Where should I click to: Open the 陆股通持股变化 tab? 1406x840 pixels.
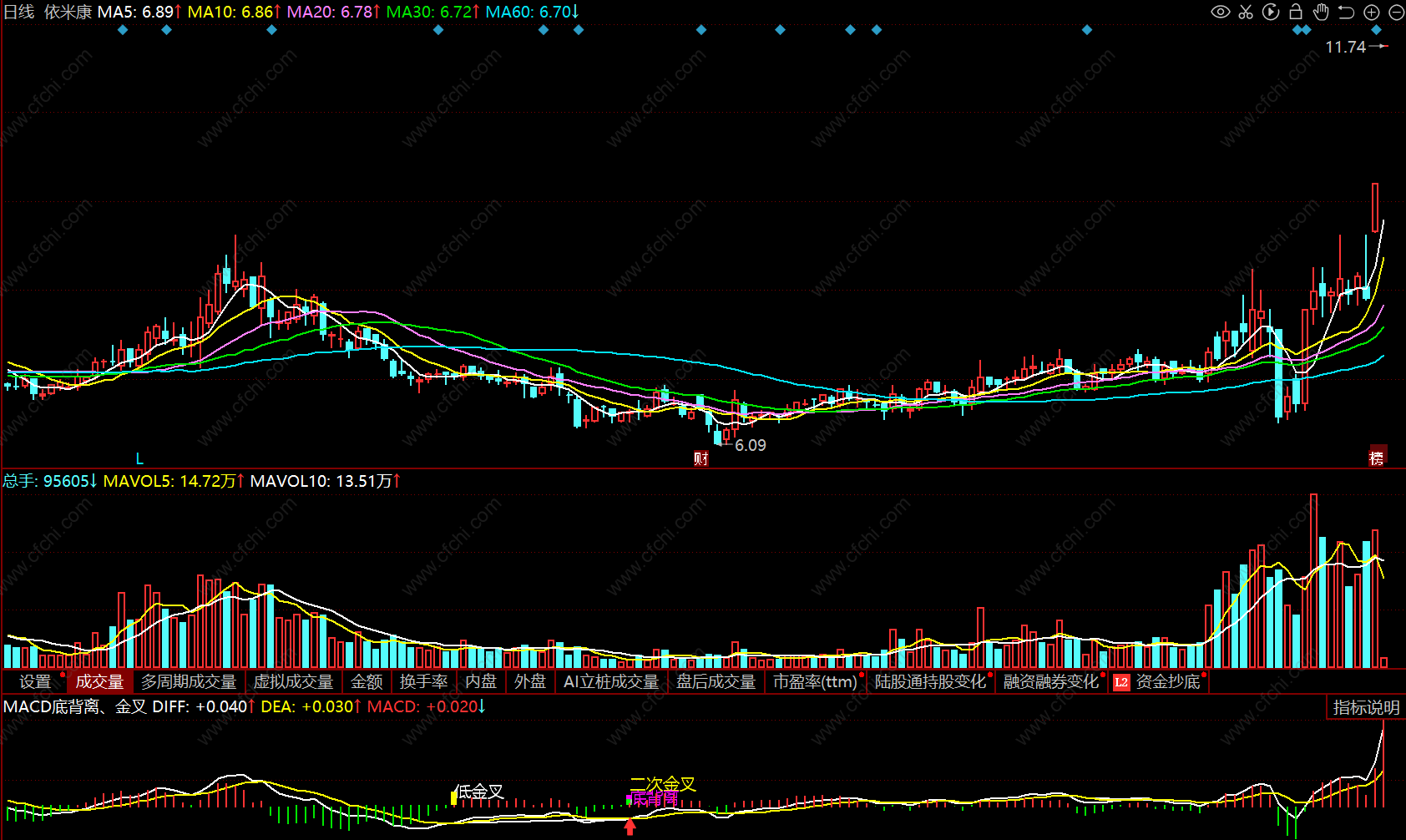click(x=930, y=682)
